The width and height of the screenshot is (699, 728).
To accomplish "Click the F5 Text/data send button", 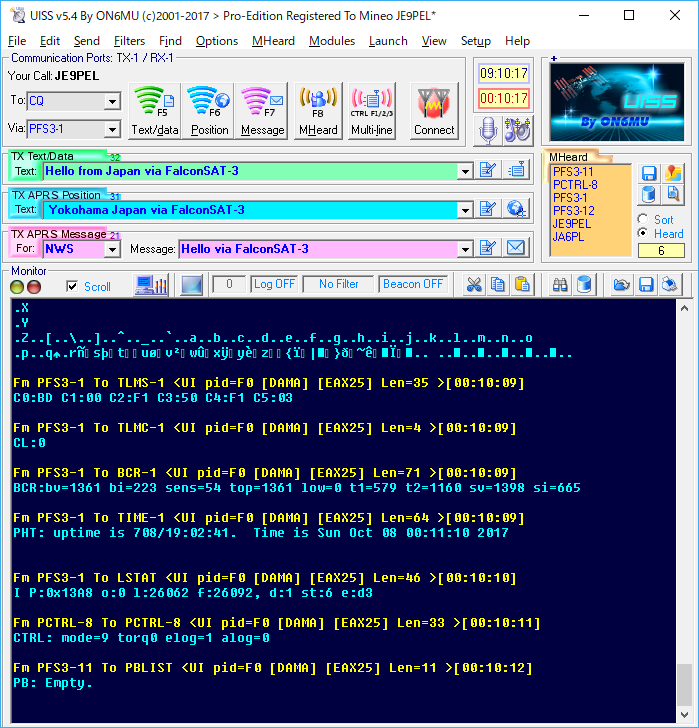I will [155, 110].
